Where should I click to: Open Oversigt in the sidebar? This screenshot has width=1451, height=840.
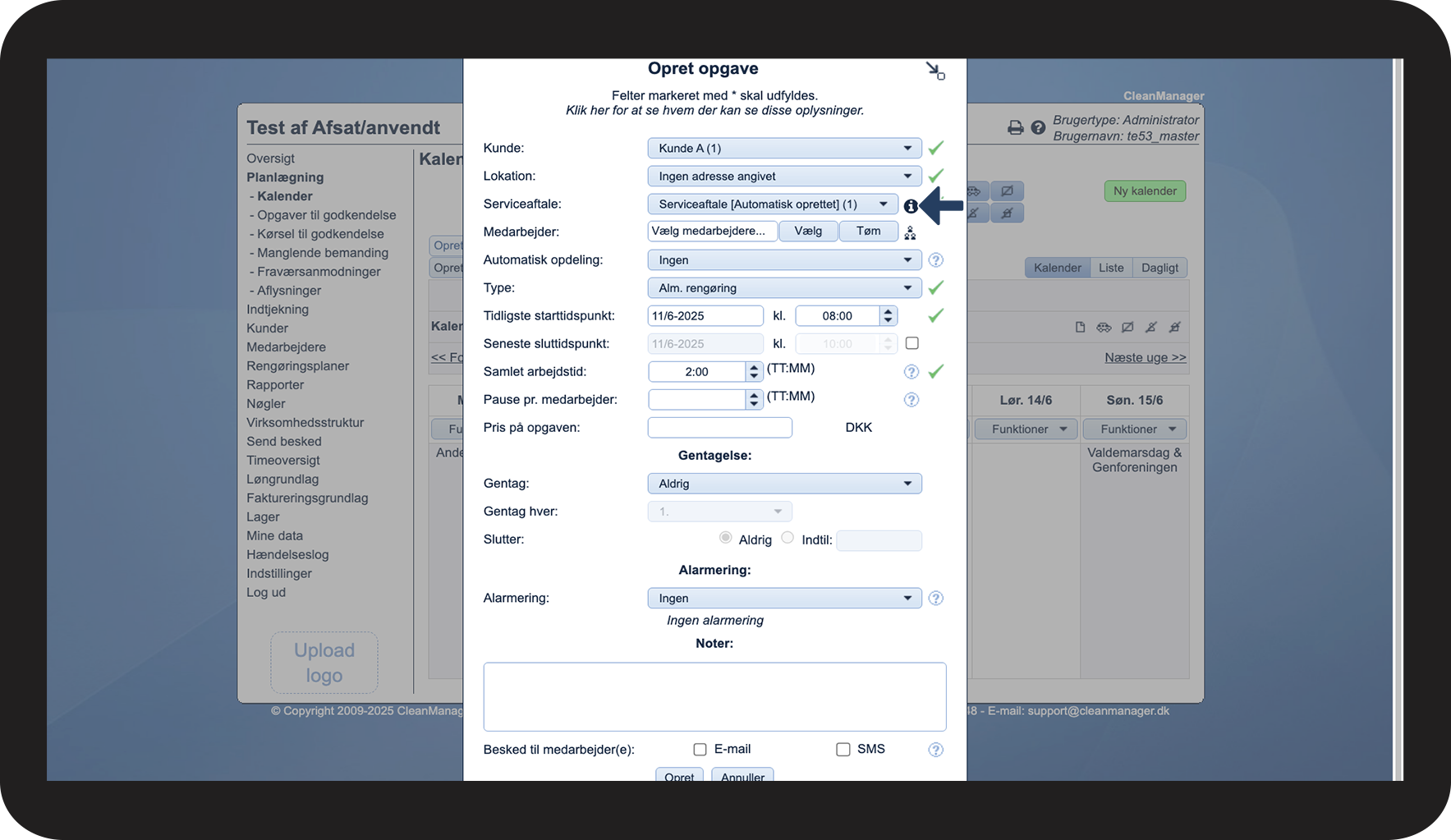point(270,158)
